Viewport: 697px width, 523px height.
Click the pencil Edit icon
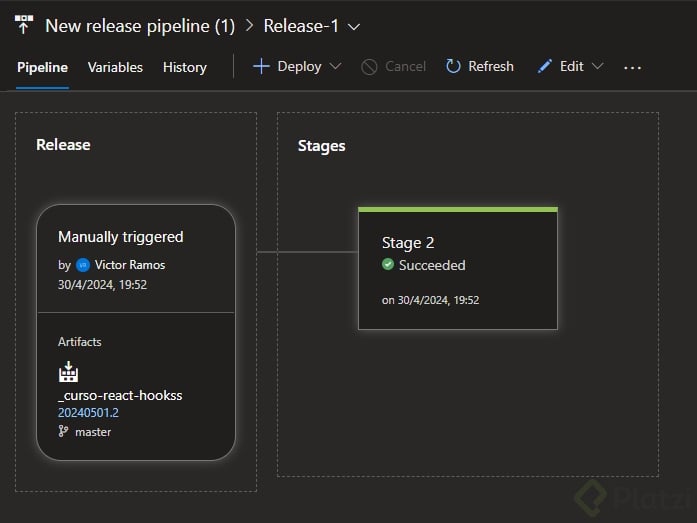coord(545,66)
